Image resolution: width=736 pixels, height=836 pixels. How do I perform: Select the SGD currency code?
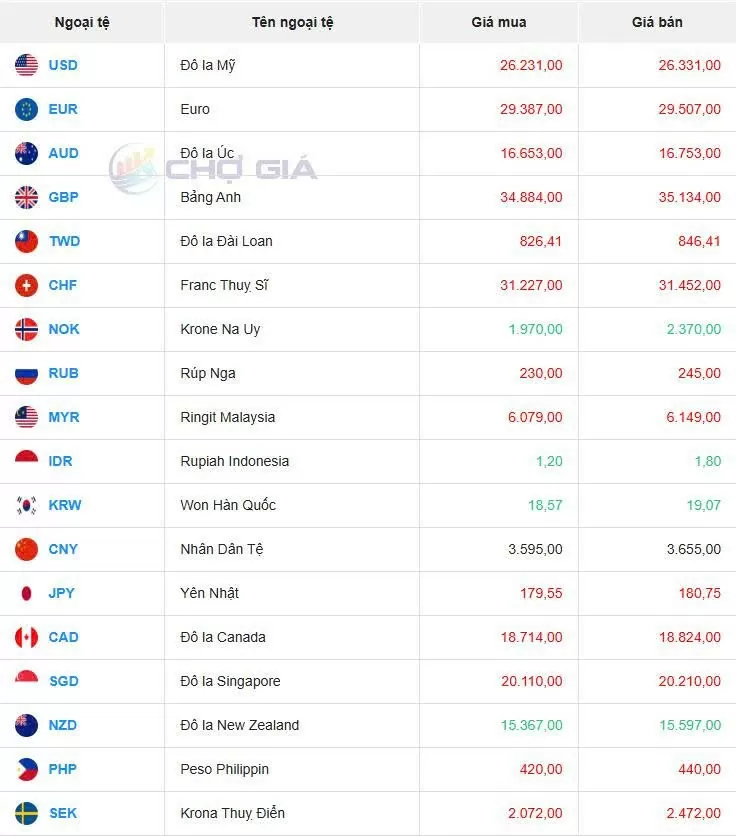point(62,681)
